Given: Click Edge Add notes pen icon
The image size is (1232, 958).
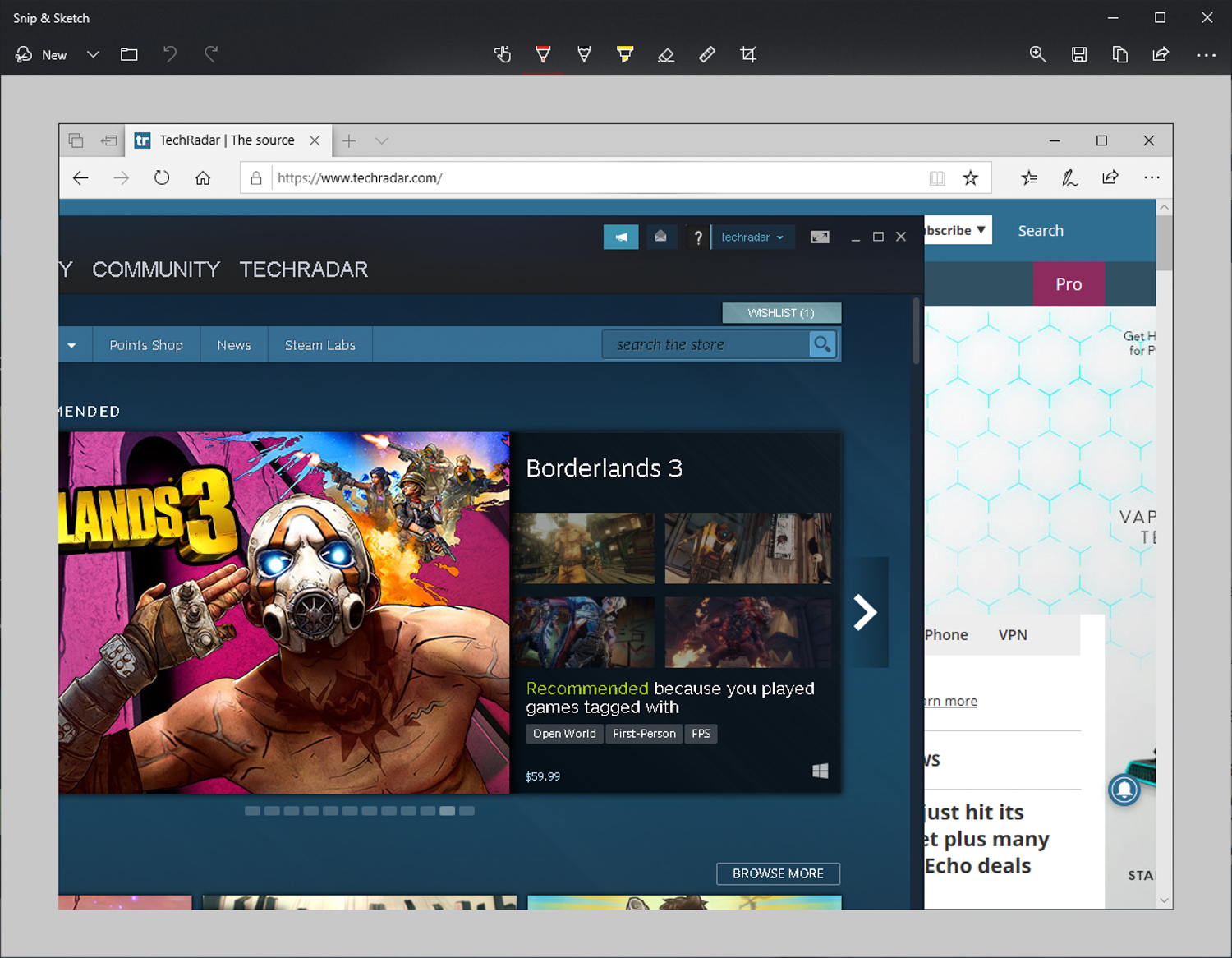Looking at the screenshot, I should pos(1069,177).
